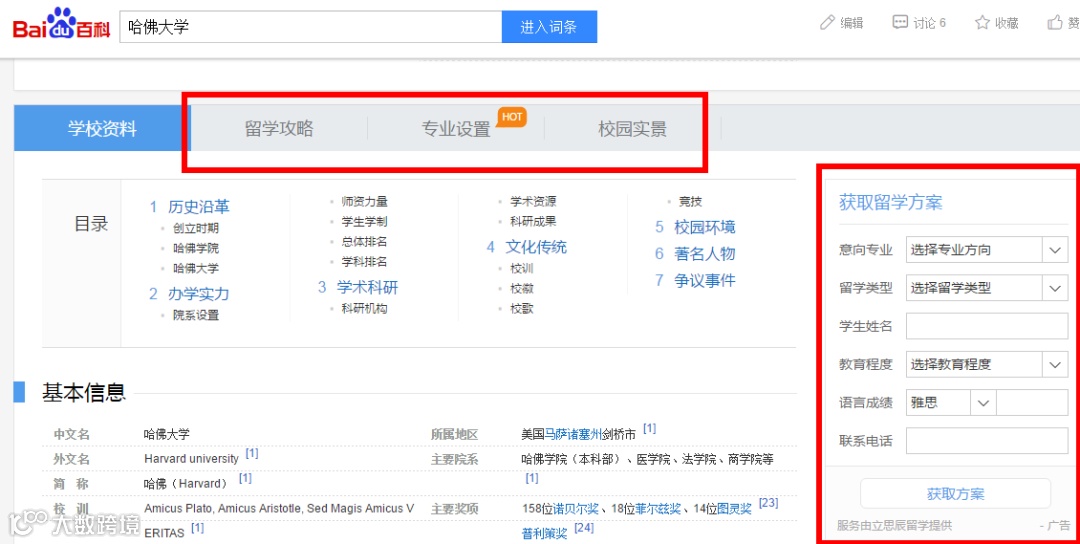
Task: Open 意向专业 dropdown 选择专业方向
Action: [x=986, y=250]
